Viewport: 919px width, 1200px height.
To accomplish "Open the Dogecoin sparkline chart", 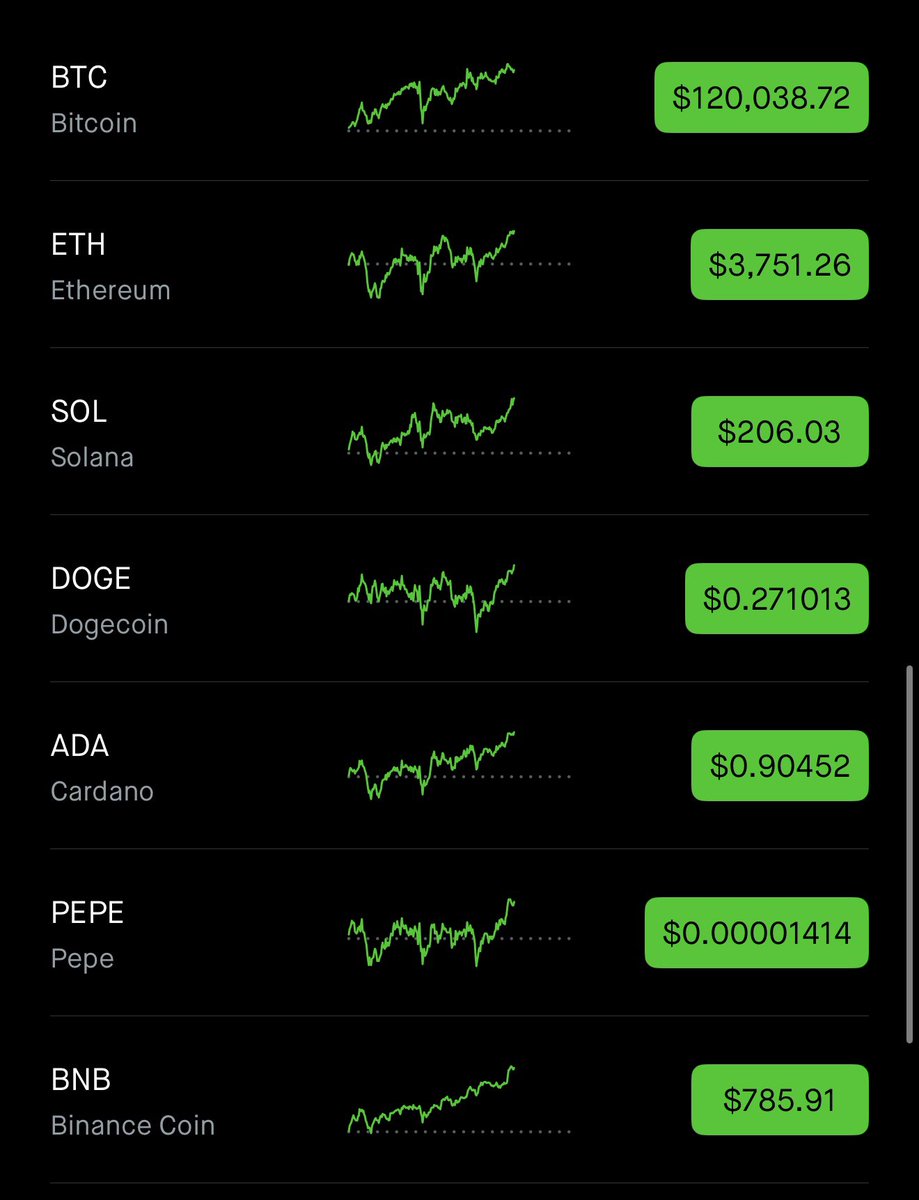I will 459,599.
